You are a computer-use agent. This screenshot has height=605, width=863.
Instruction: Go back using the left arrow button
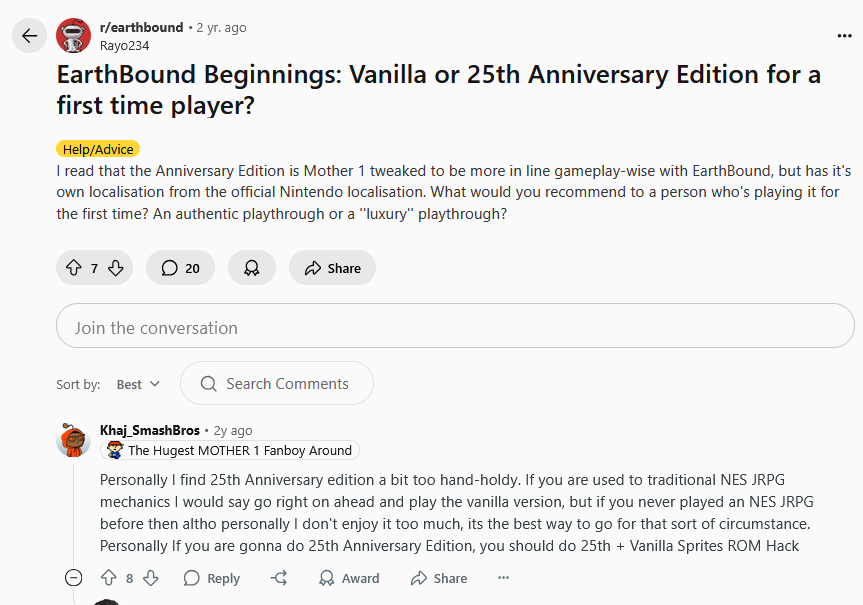point(29,36)
